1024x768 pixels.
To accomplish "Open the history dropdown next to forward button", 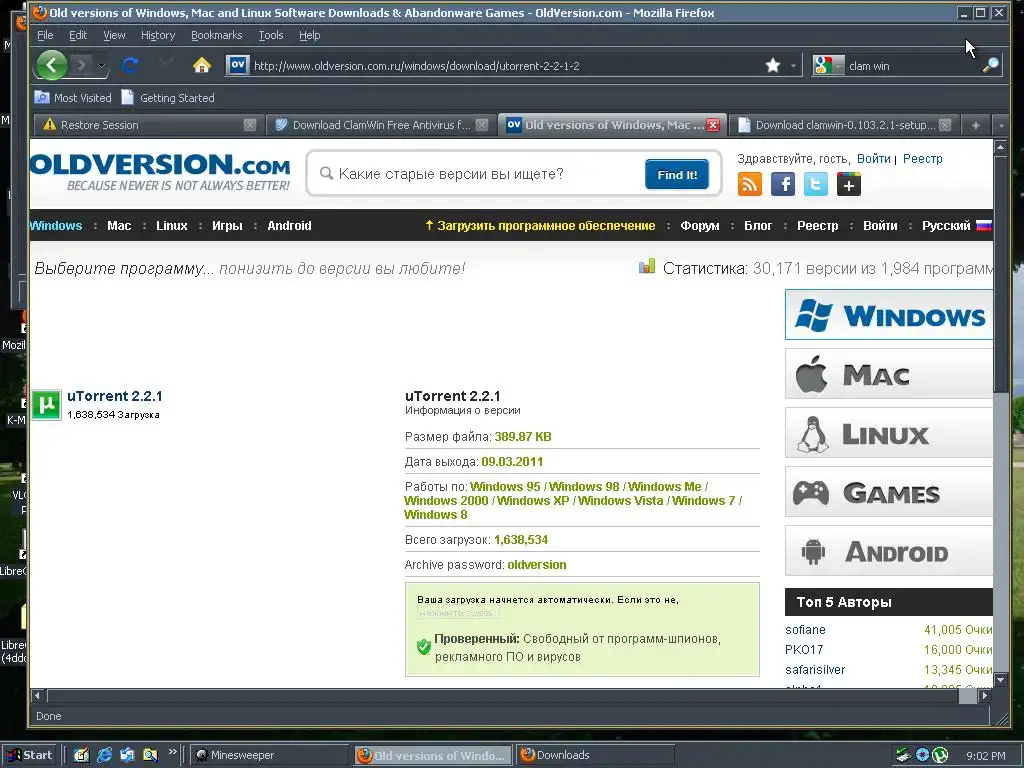I will (101, 65).
